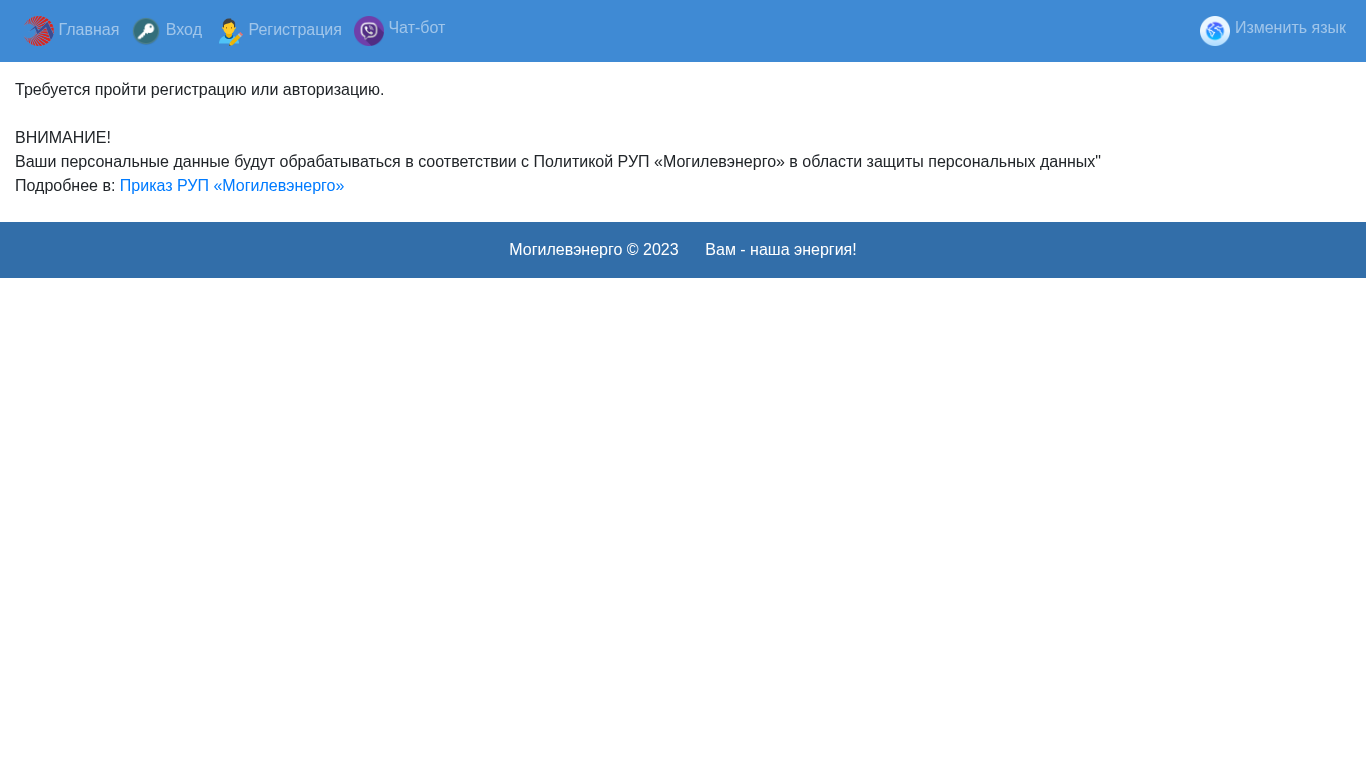1366x768 pixels.
Task: Click the key icon next to Вход
Action: pyautogui.click(x=146, y=31)
